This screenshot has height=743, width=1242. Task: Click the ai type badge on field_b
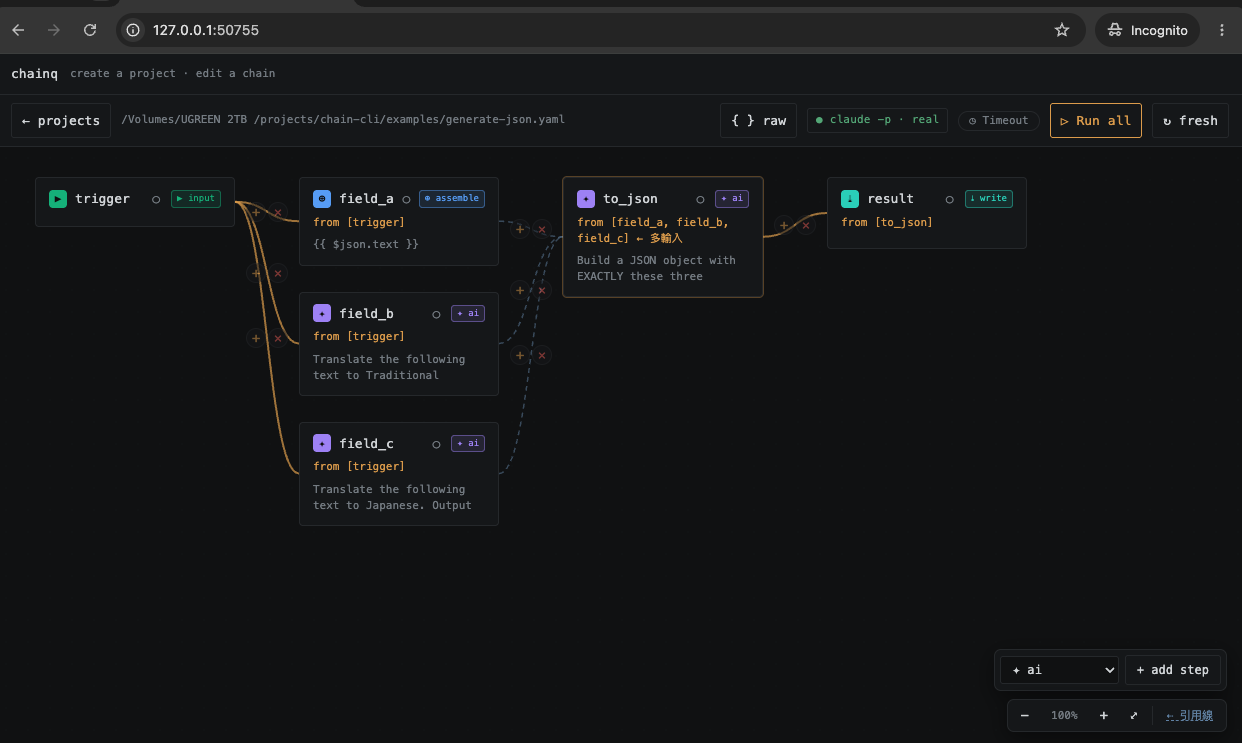pyautogui.click(x=468, y=313)
